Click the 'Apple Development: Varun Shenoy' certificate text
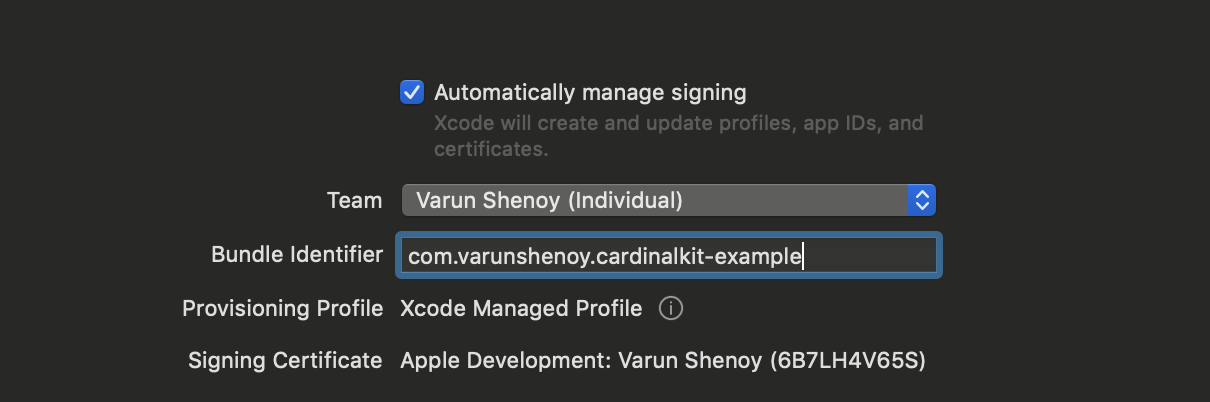 580,360
